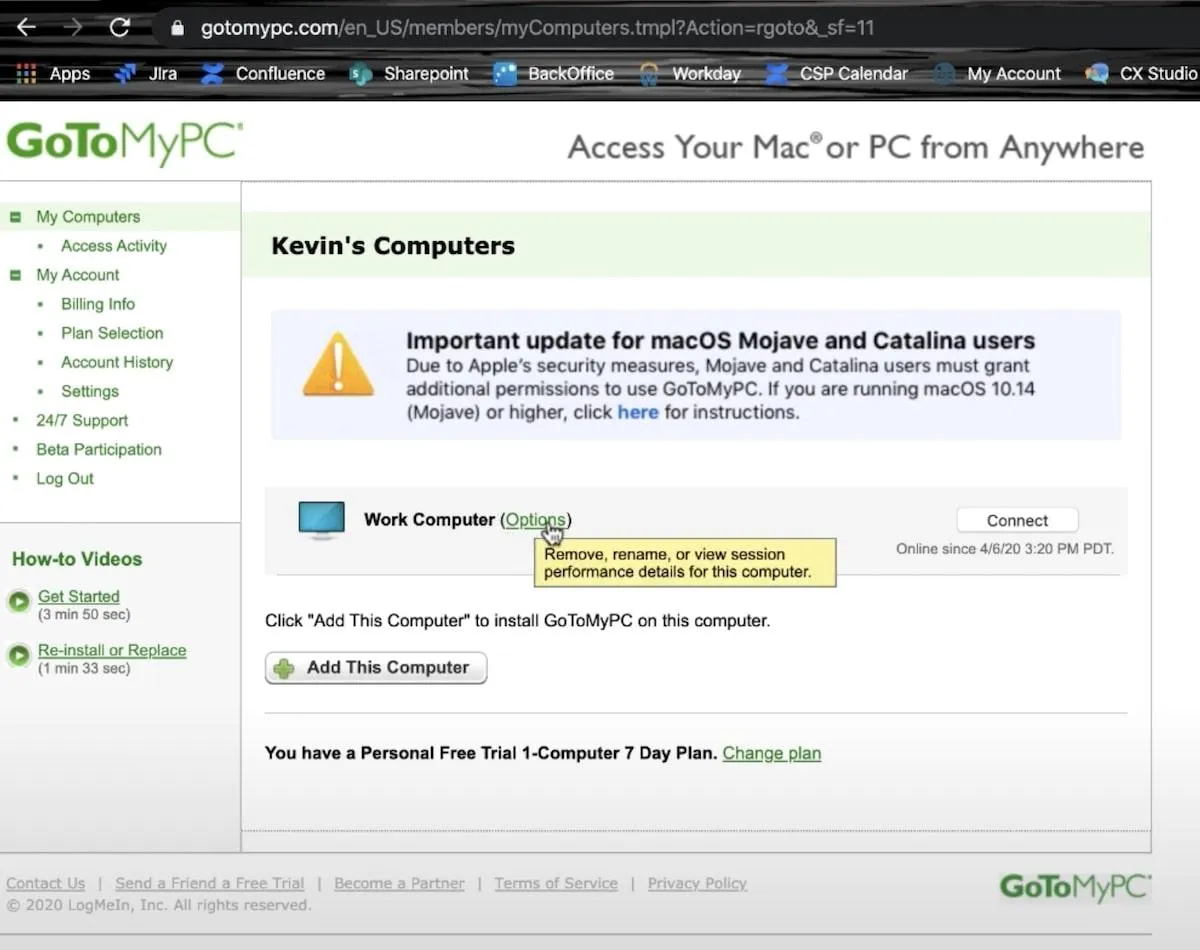Open Work Computer Options link

pos(535,520)
